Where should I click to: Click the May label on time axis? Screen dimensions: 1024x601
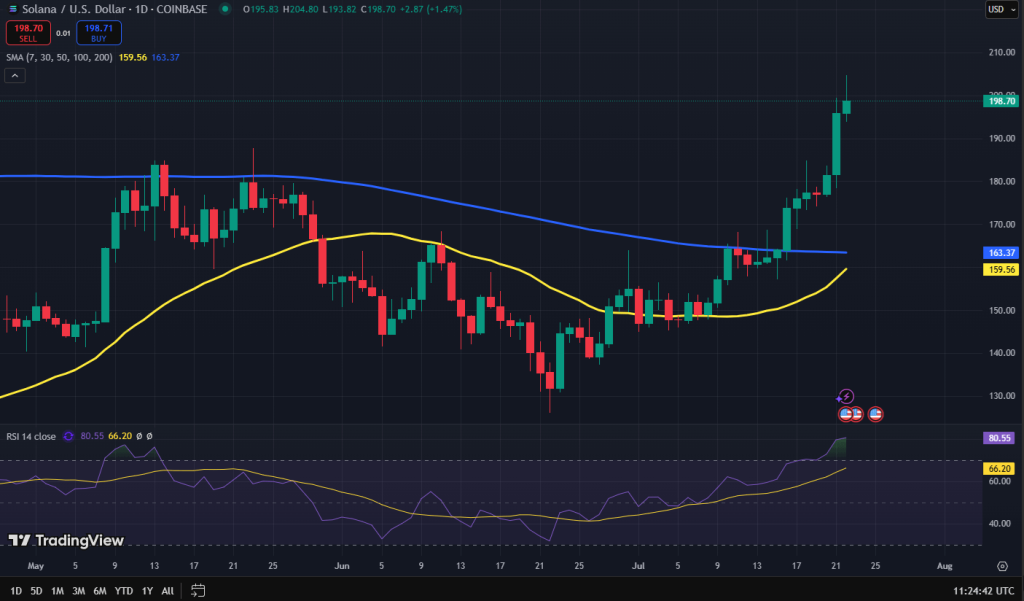click(x=36, y=566)
